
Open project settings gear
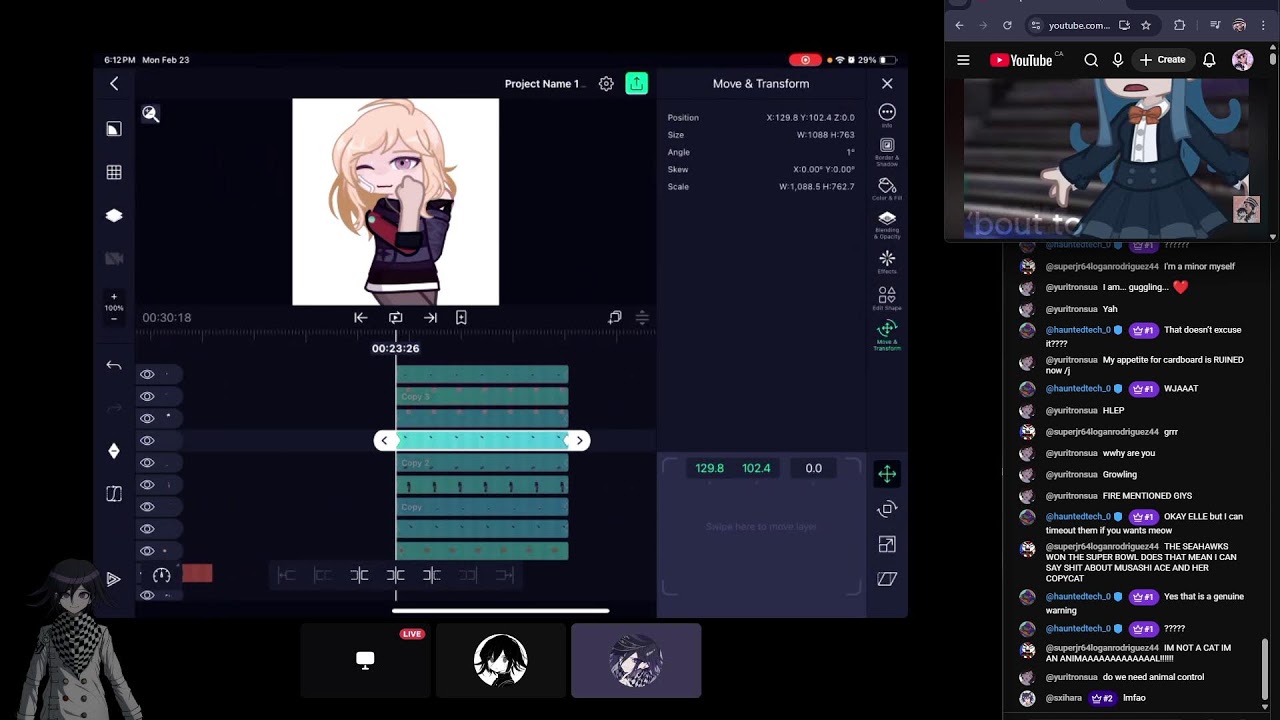(606, 84)
